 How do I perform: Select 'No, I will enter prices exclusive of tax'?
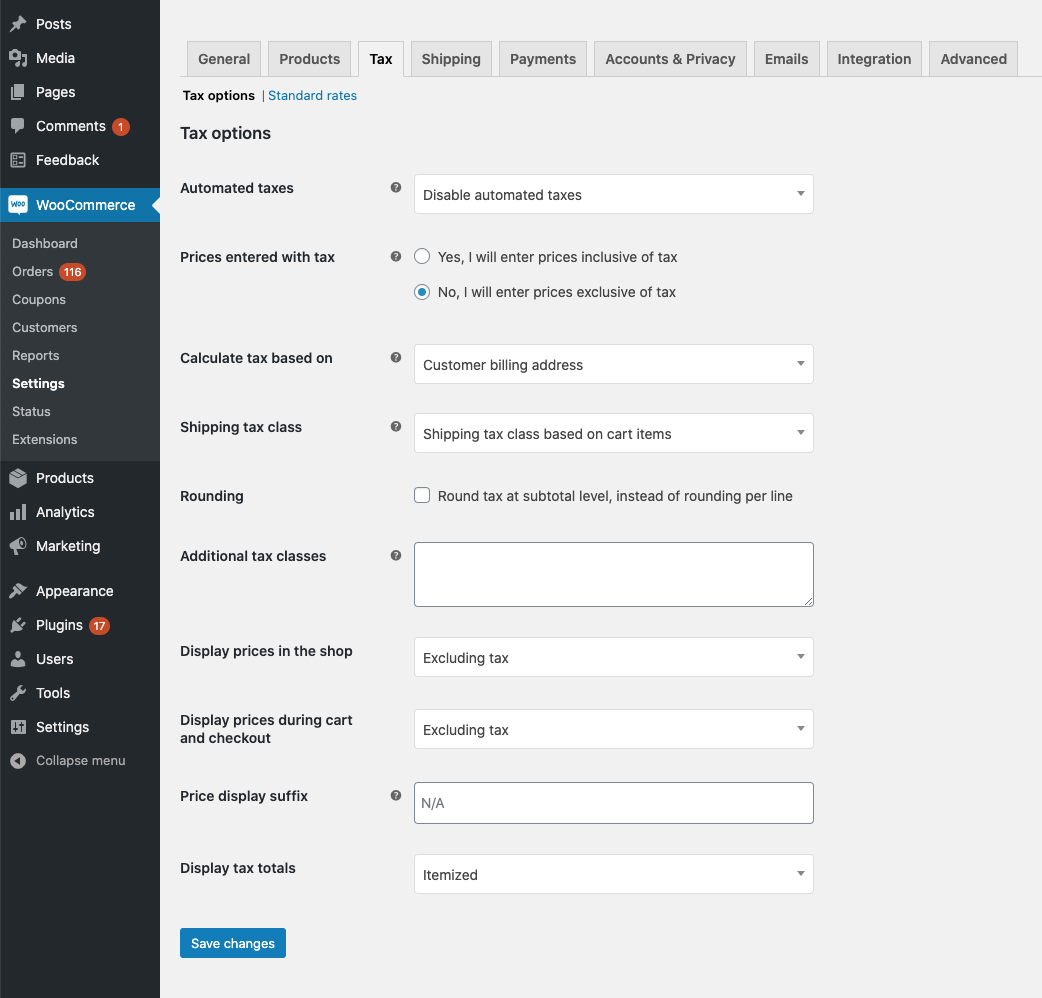click(422, 292)
